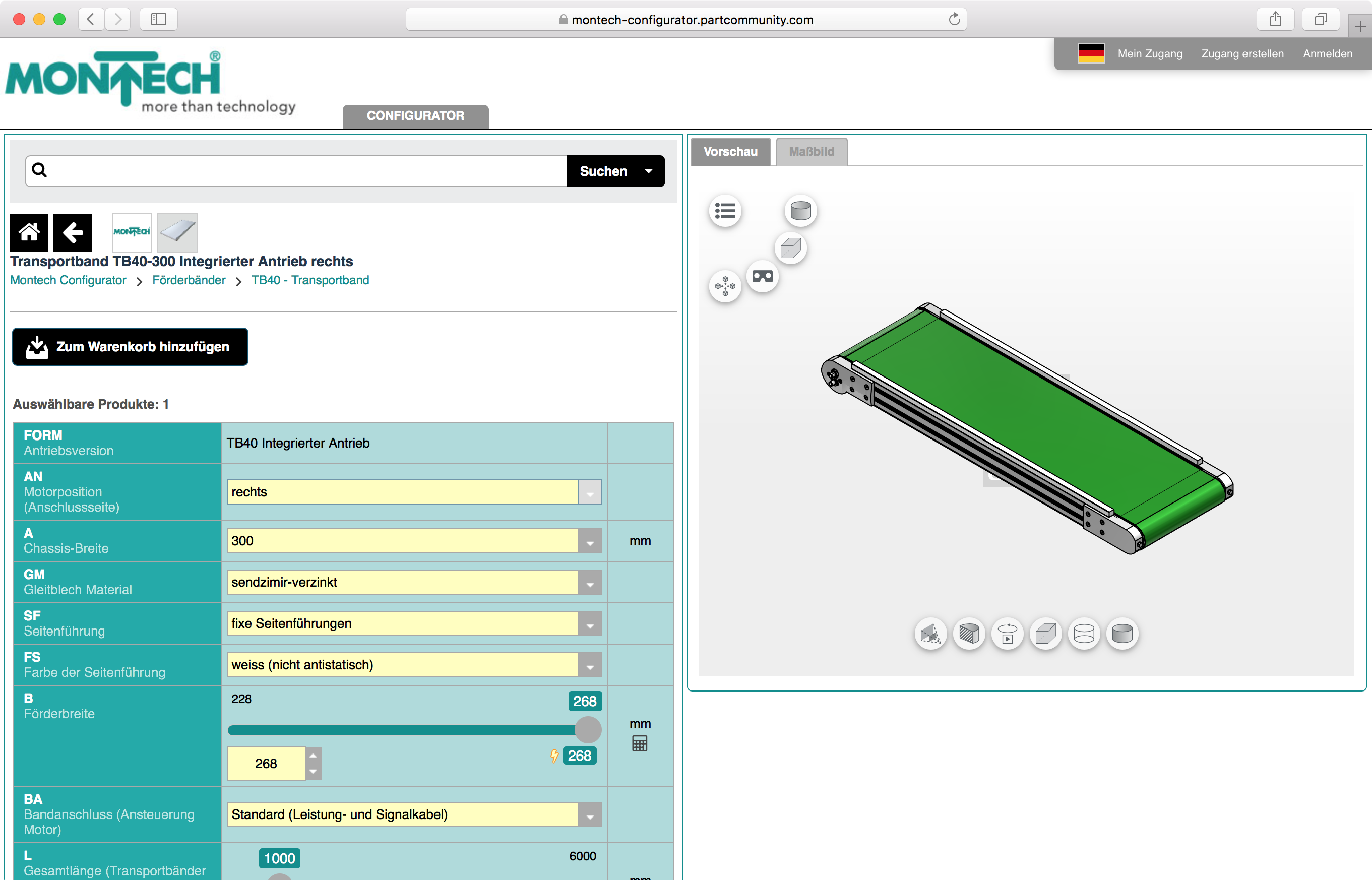Click the shaded cylinder icon near top of preview

[x=800, y=211]
